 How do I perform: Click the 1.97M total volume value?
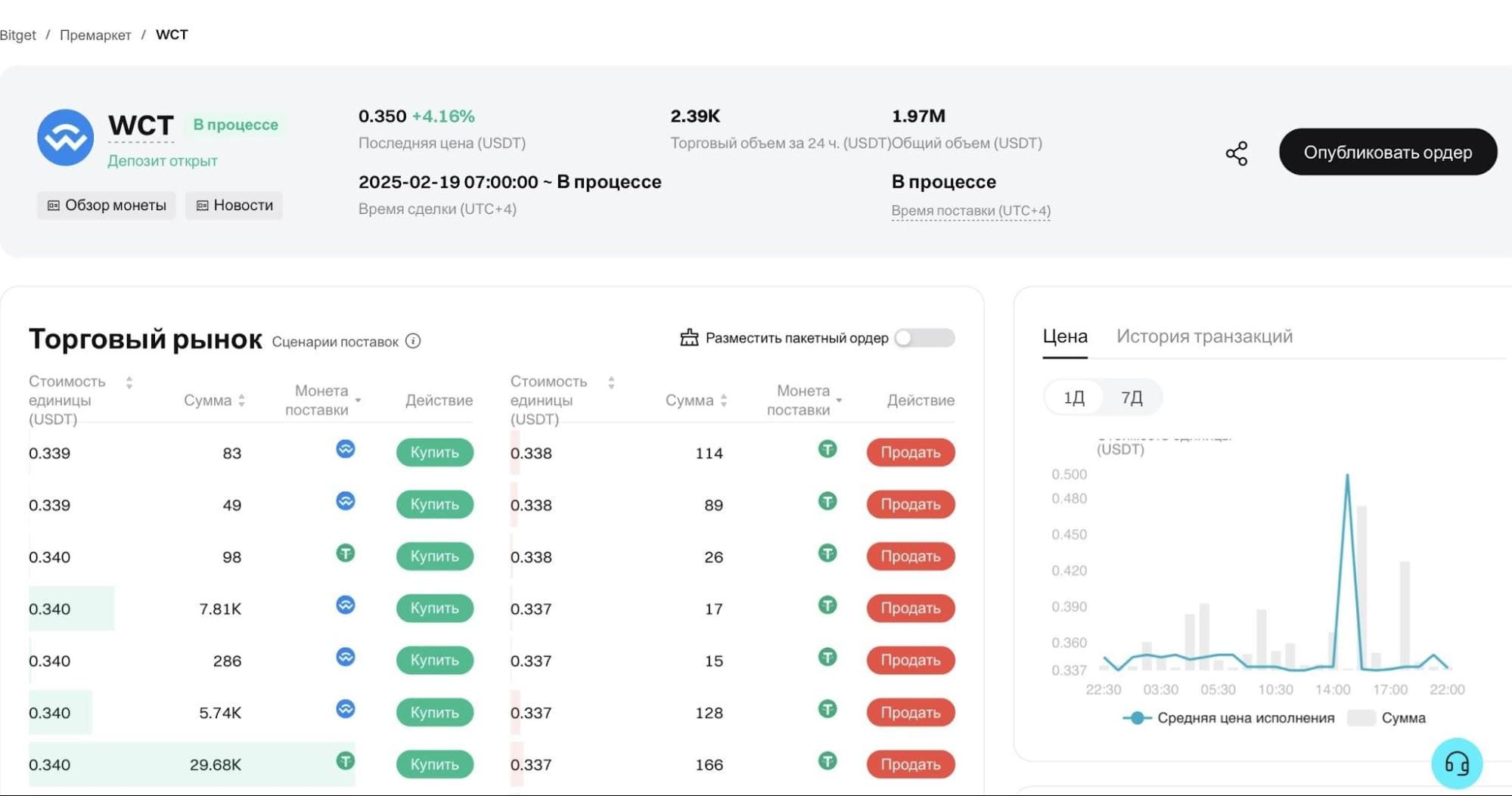(x=918, y=116)
